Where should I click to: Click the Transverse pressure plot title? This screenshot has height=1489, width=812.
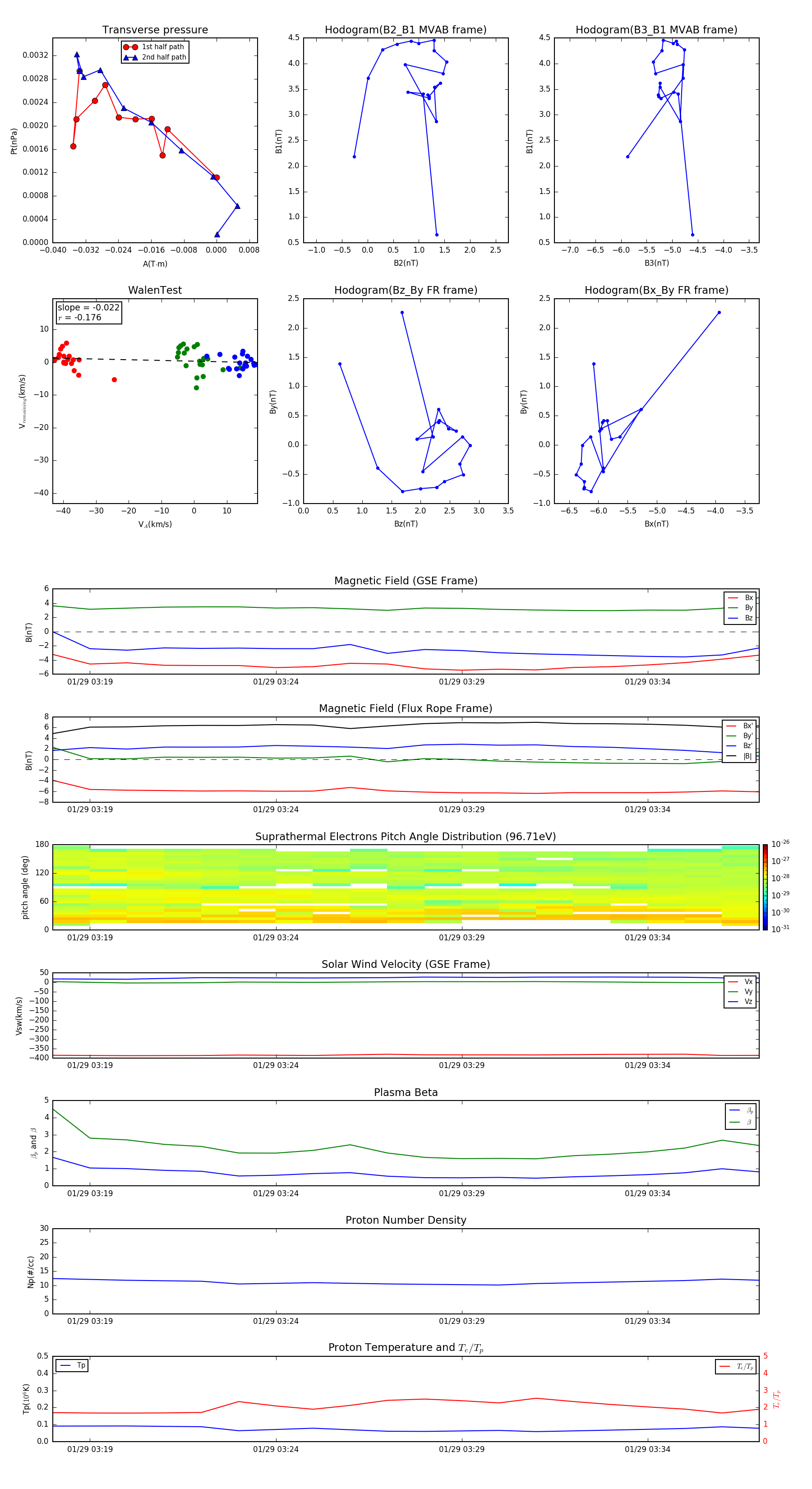[155, 30]
